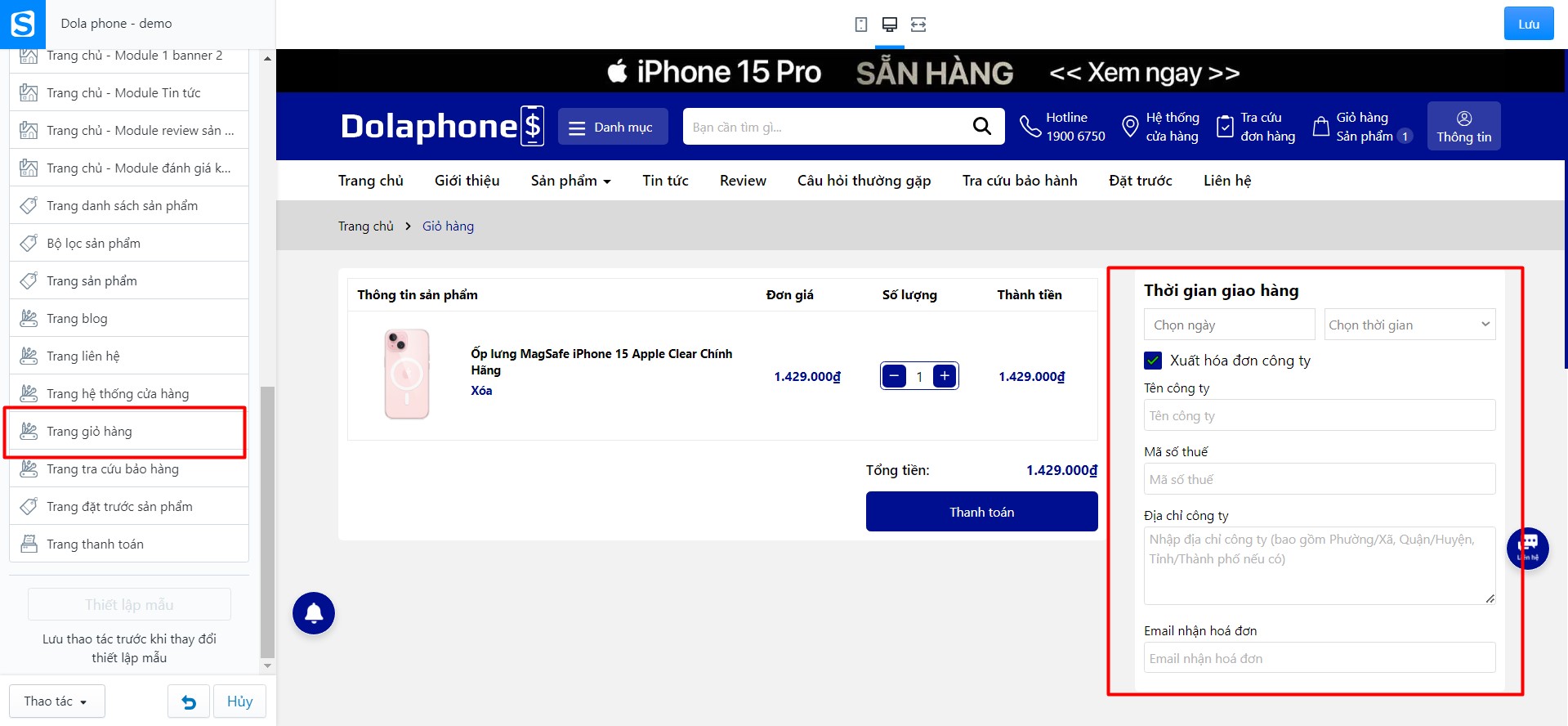
Task: Open Câu hỏi thường gặp page
Action: tap(864, 181)
